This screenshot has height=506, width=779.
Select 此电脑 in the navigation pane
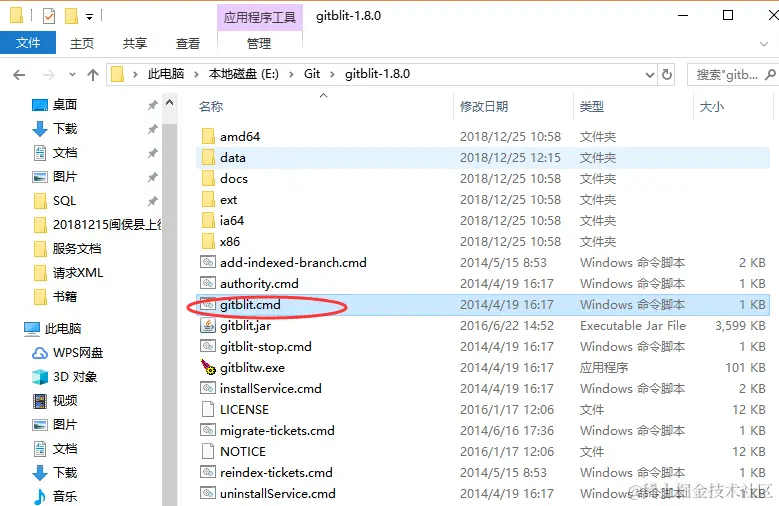pos(63,329)
